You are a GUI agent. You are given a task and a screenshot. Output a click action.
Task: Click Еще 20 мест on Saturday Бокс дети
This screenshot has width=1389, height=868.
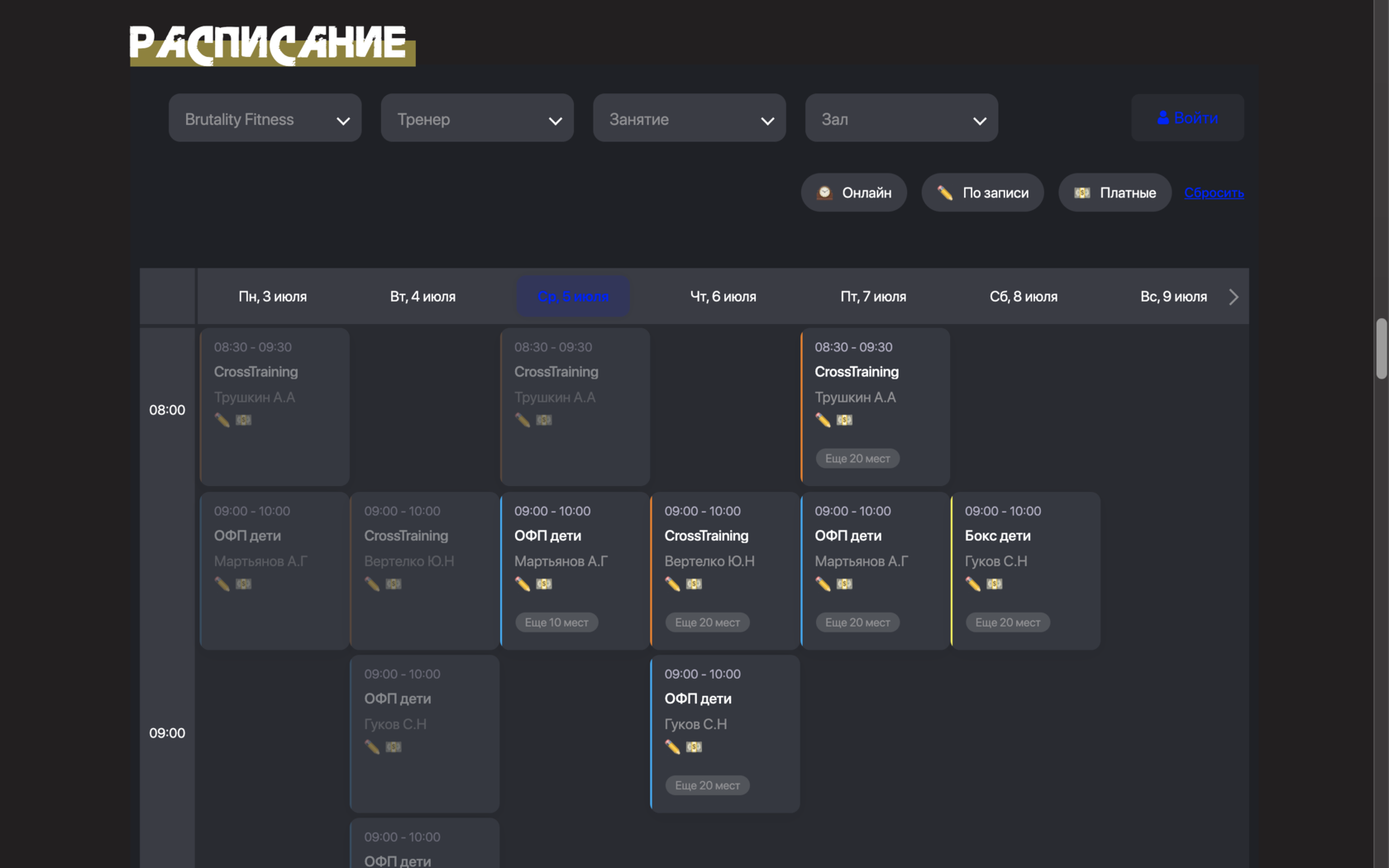1008,622
